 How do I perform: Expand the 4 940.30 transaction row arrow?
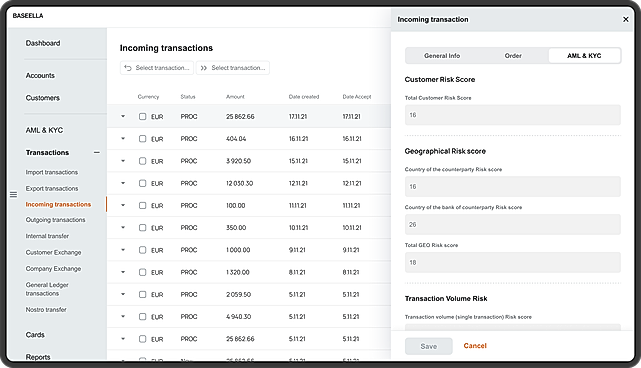123,316
